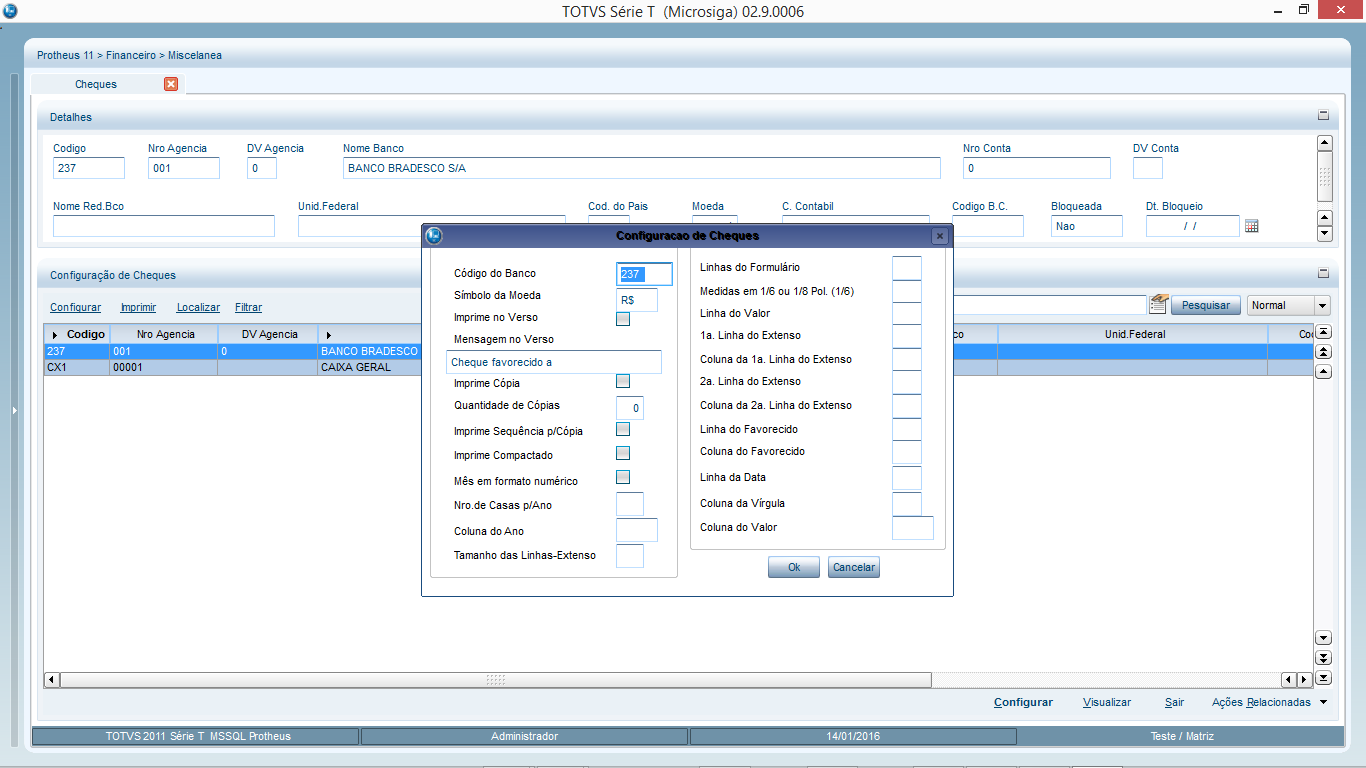Click Cancelar in the dialog

(x=854, y=567)
